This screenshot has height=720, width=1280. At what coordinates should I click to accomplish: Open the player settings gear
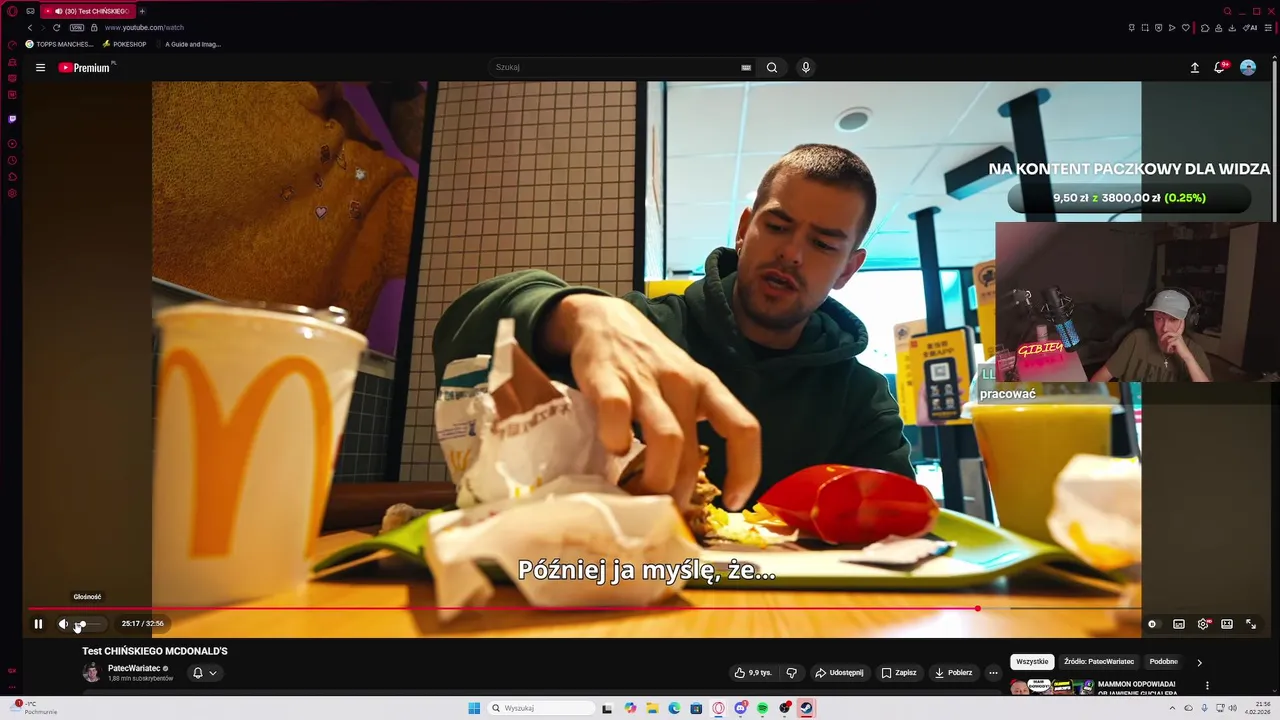point(1204,624)
